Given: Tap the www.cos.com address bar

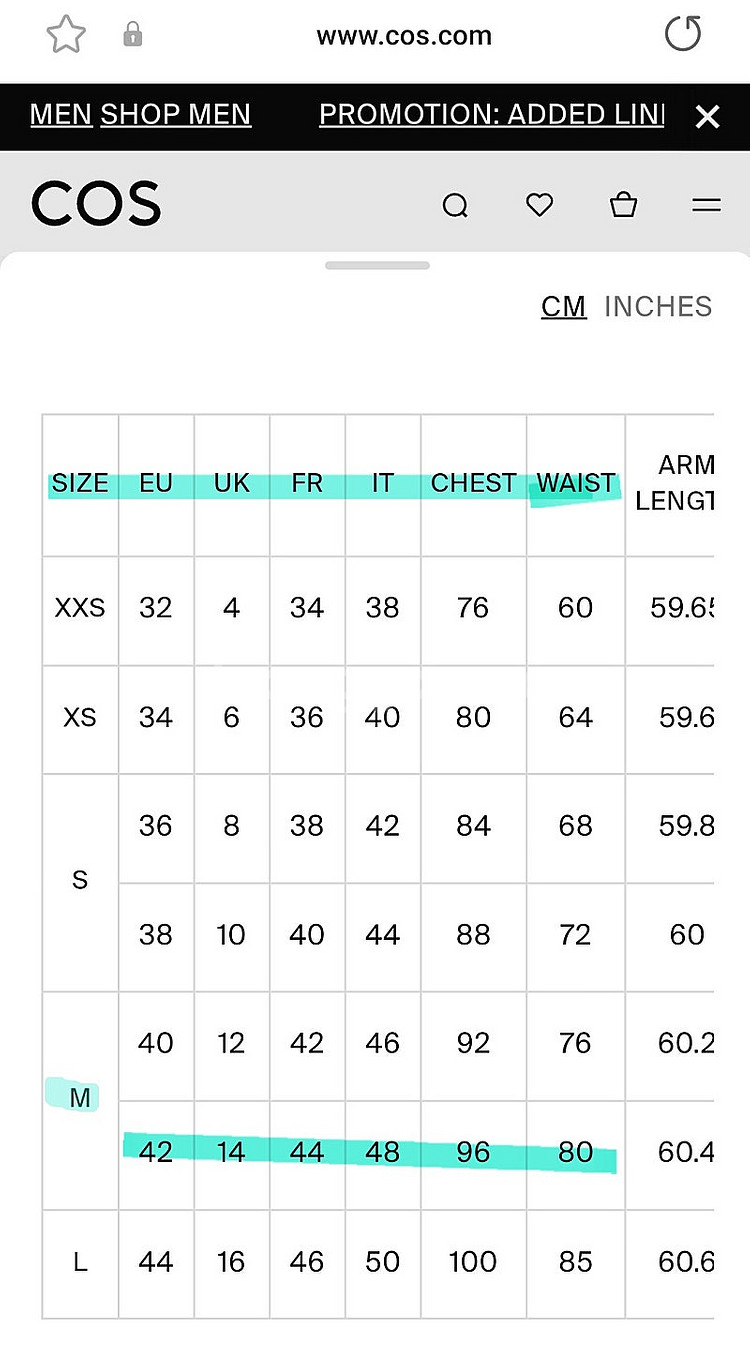Looking at the screenshot, I should pos(404,37).
